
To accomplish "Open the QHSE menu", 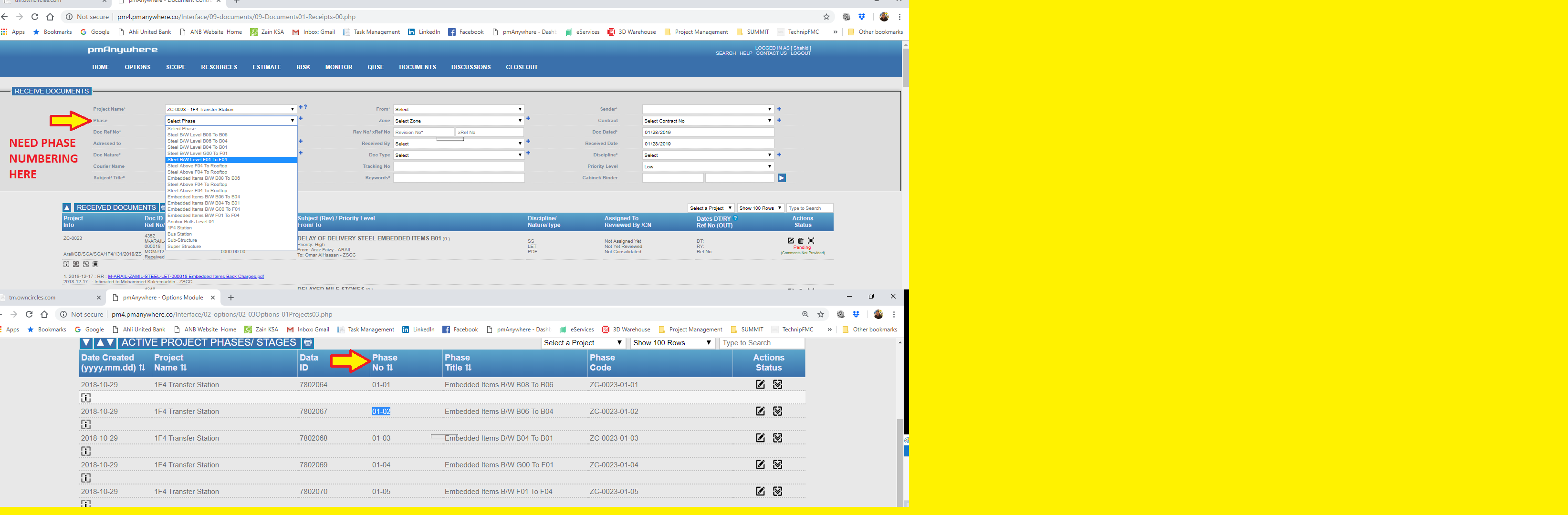I will click(375, 68).
